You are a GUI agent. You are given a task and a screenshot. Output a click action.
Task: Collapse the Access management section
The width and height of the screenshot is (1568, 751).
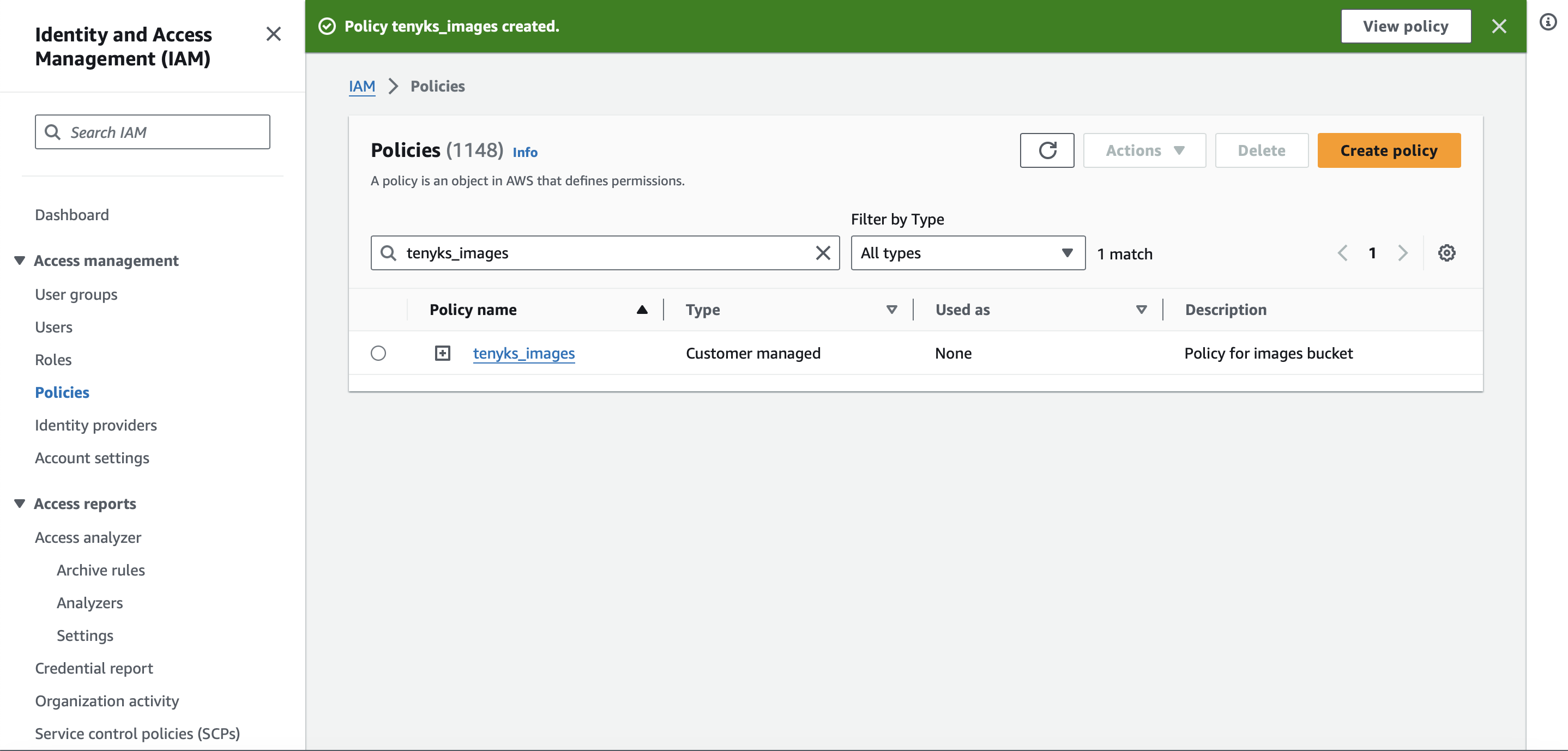click(x=20, y=261)
